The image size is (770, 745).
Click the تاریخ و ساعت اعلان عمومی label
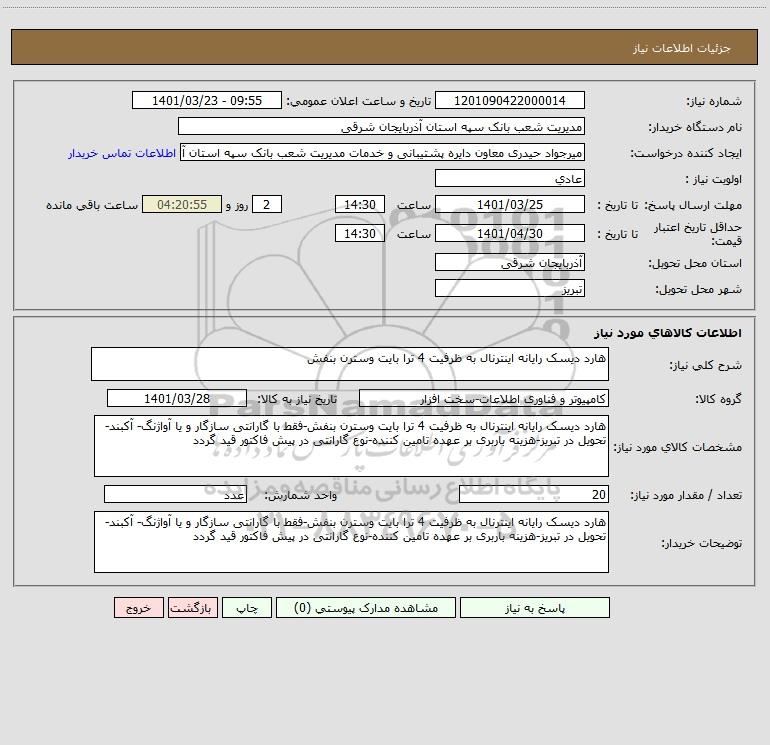(358, 101)
